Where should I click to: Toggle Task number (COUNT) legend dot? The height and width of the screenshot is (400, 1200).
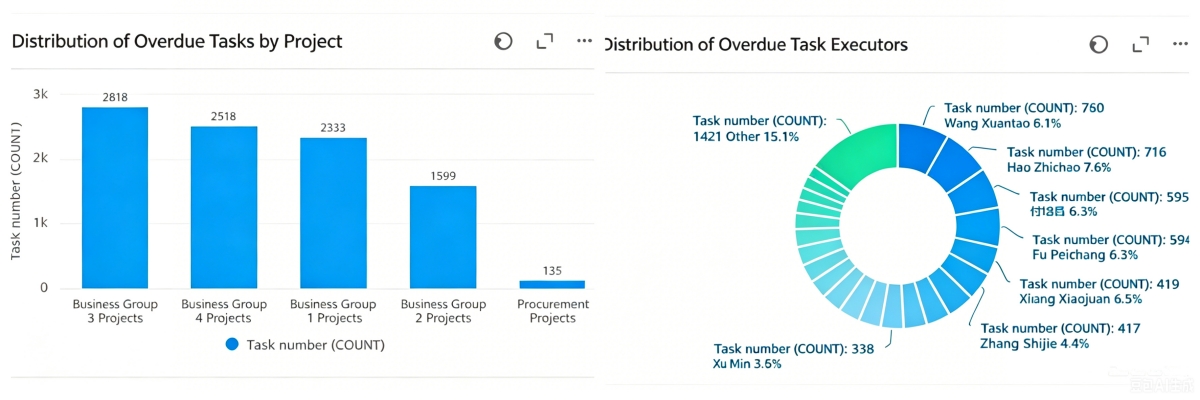[232, 344]
